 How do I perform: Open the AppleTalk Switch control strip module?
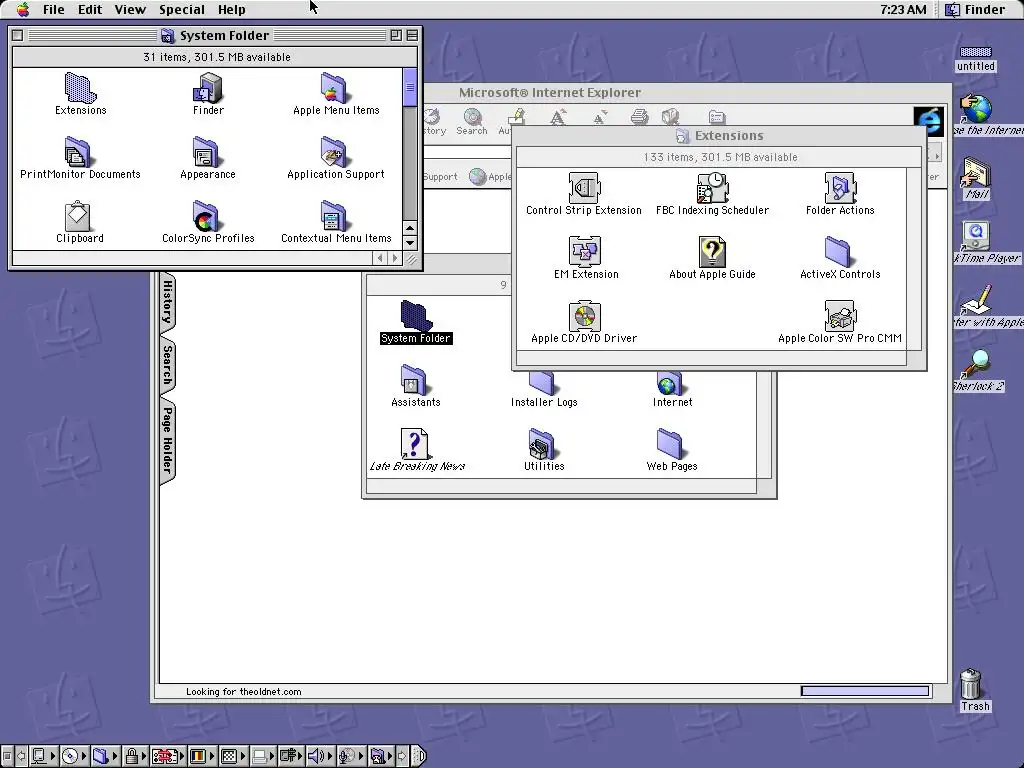coord(43,756)
